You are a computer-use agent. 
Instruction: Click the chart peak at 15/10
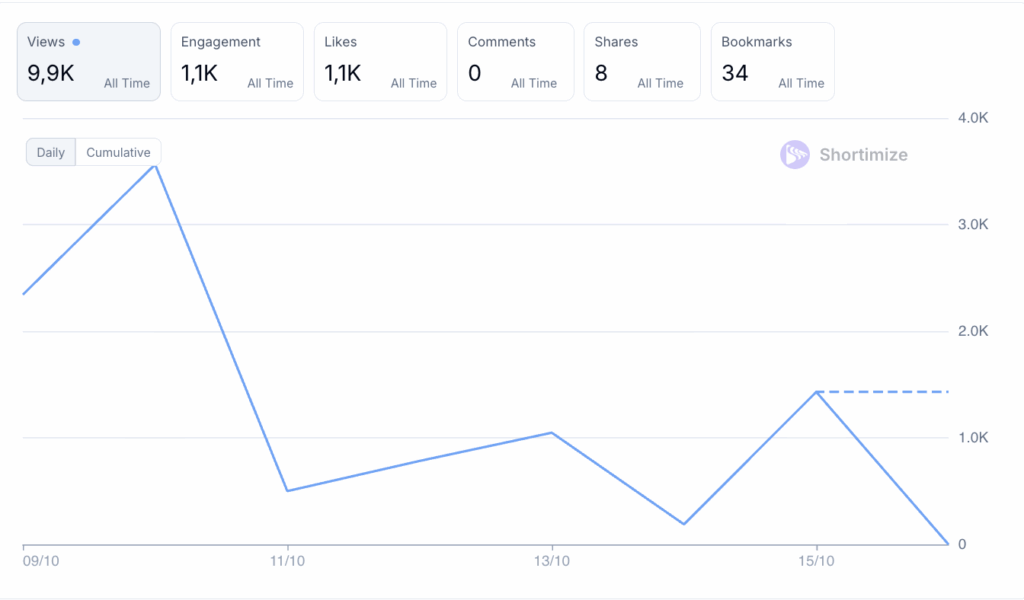(x=817, y=392)
